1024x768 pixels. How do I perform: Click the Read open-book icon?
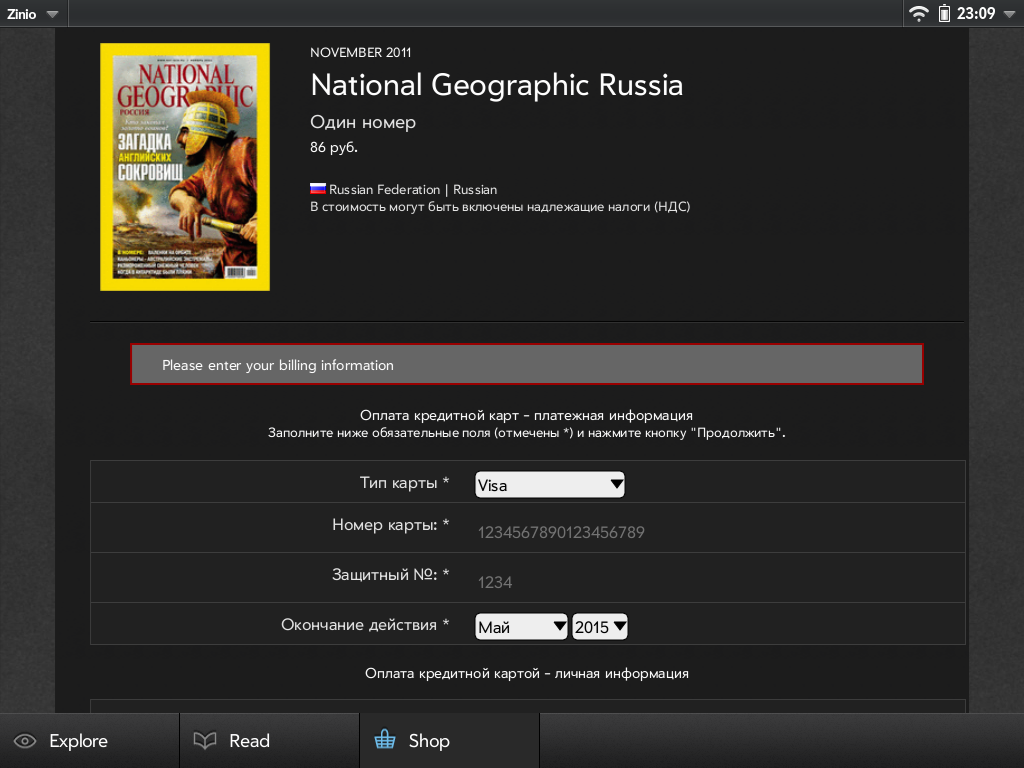coord(205,741)
